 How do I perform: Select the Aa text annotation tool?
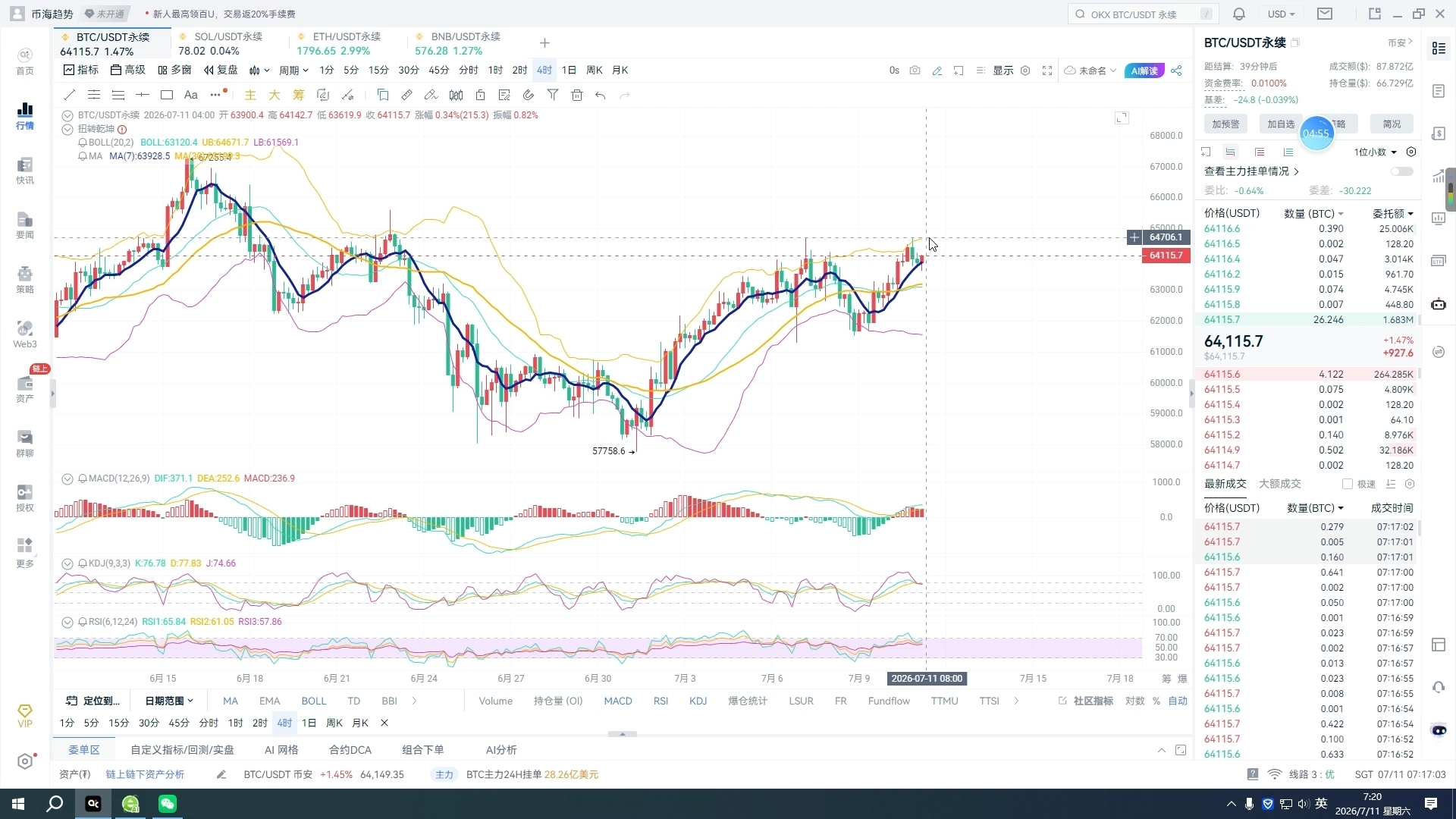coord(191,95)
